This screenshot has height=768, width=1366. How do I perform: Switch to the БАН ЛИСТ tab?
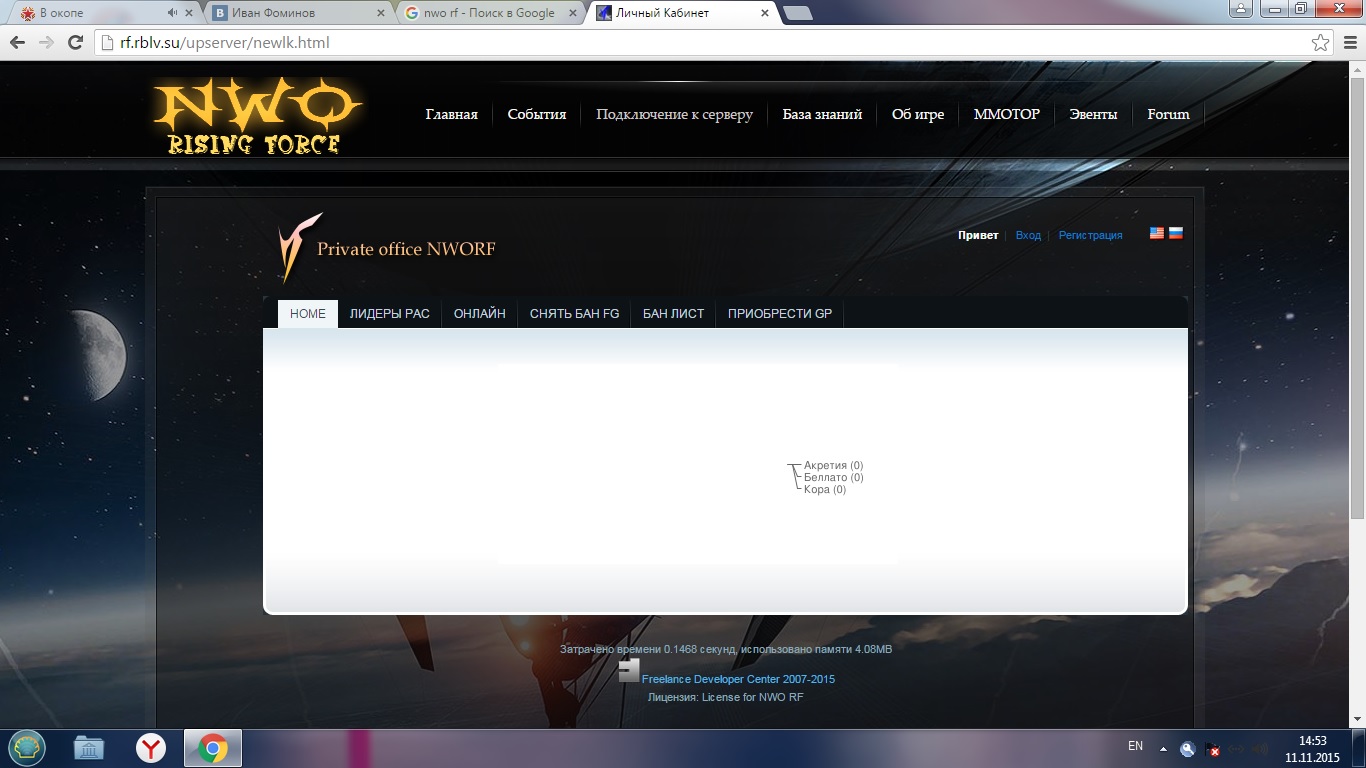673,314
